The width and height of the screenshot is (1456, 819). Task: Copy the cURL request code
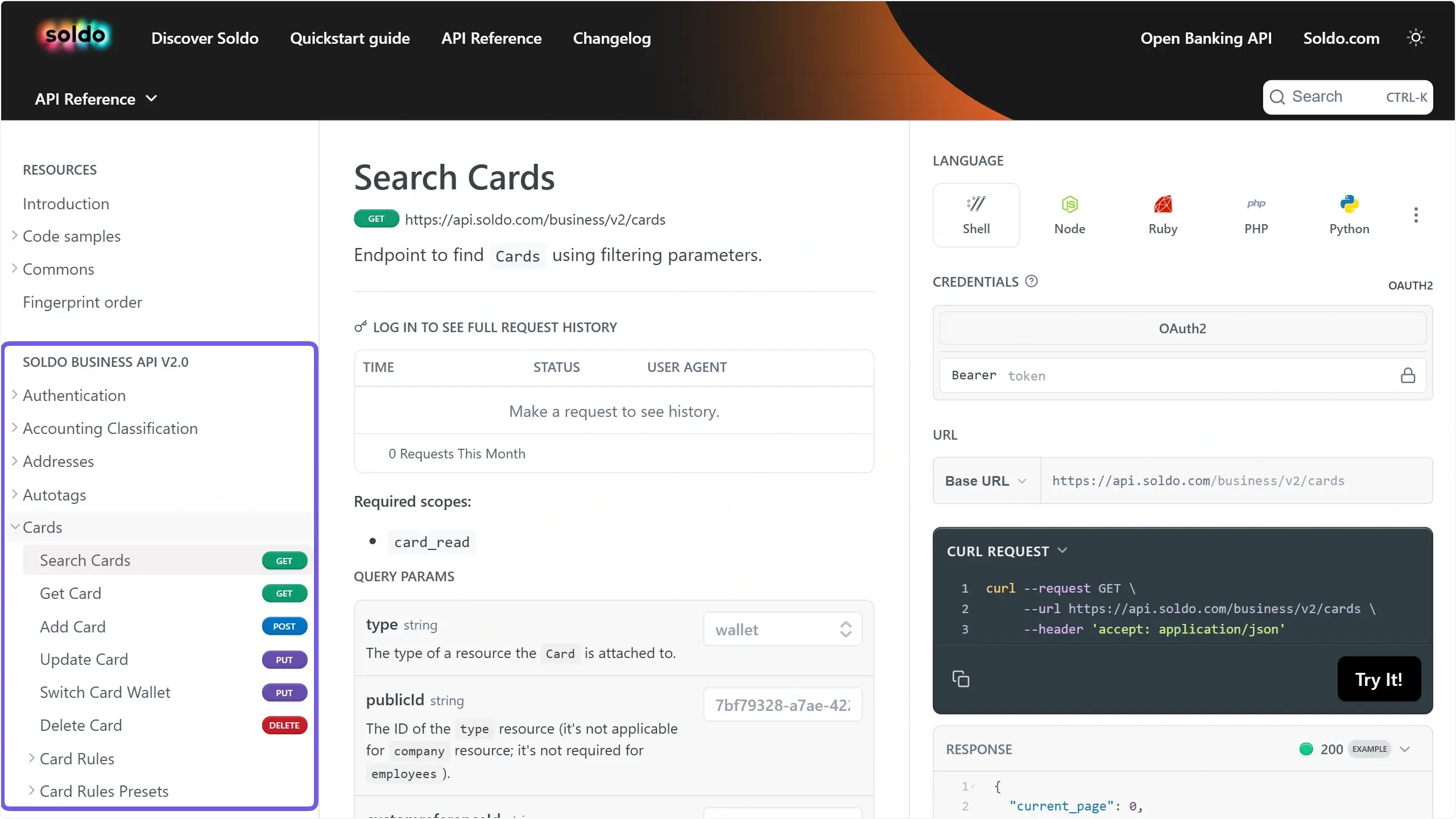961,679
